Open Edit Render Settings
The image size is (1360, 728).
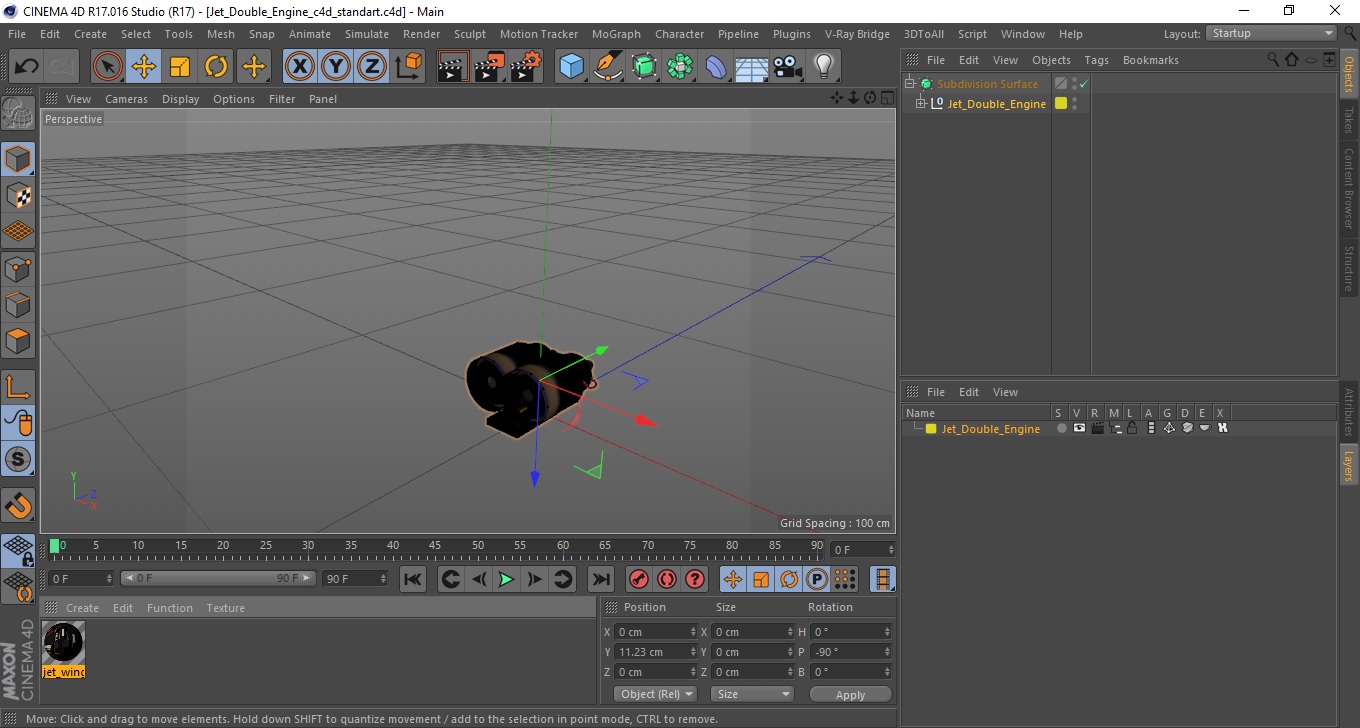(x=526, y=67)
